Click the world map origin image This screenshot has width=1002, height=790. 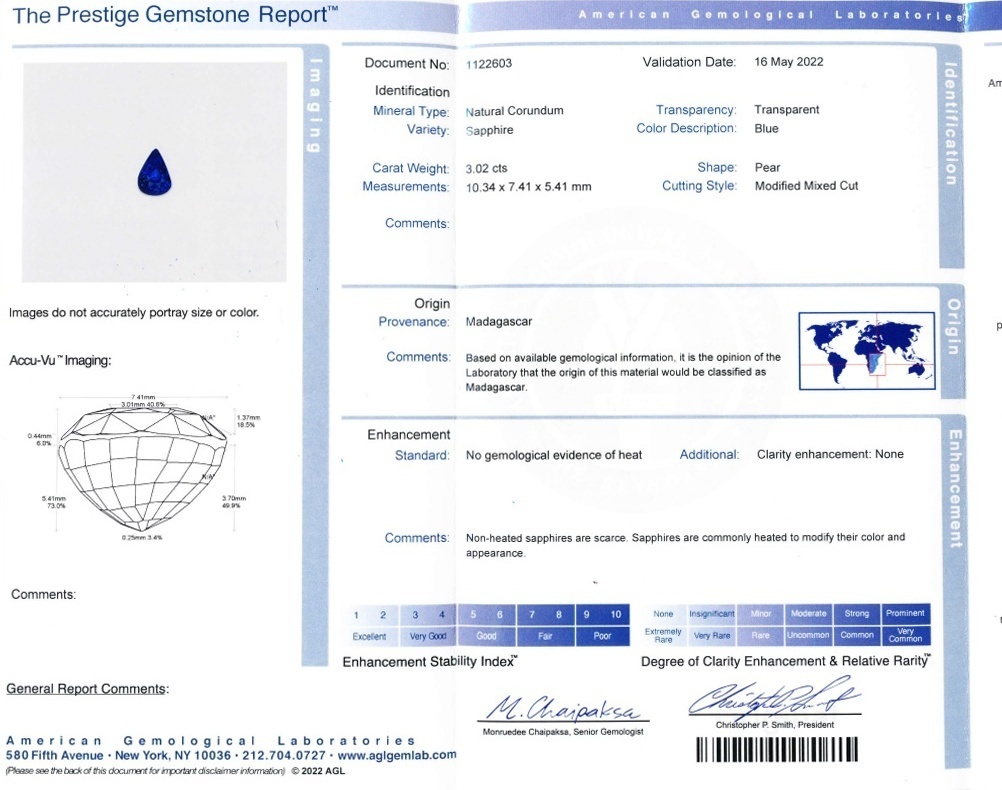click(x=865, y=350)
